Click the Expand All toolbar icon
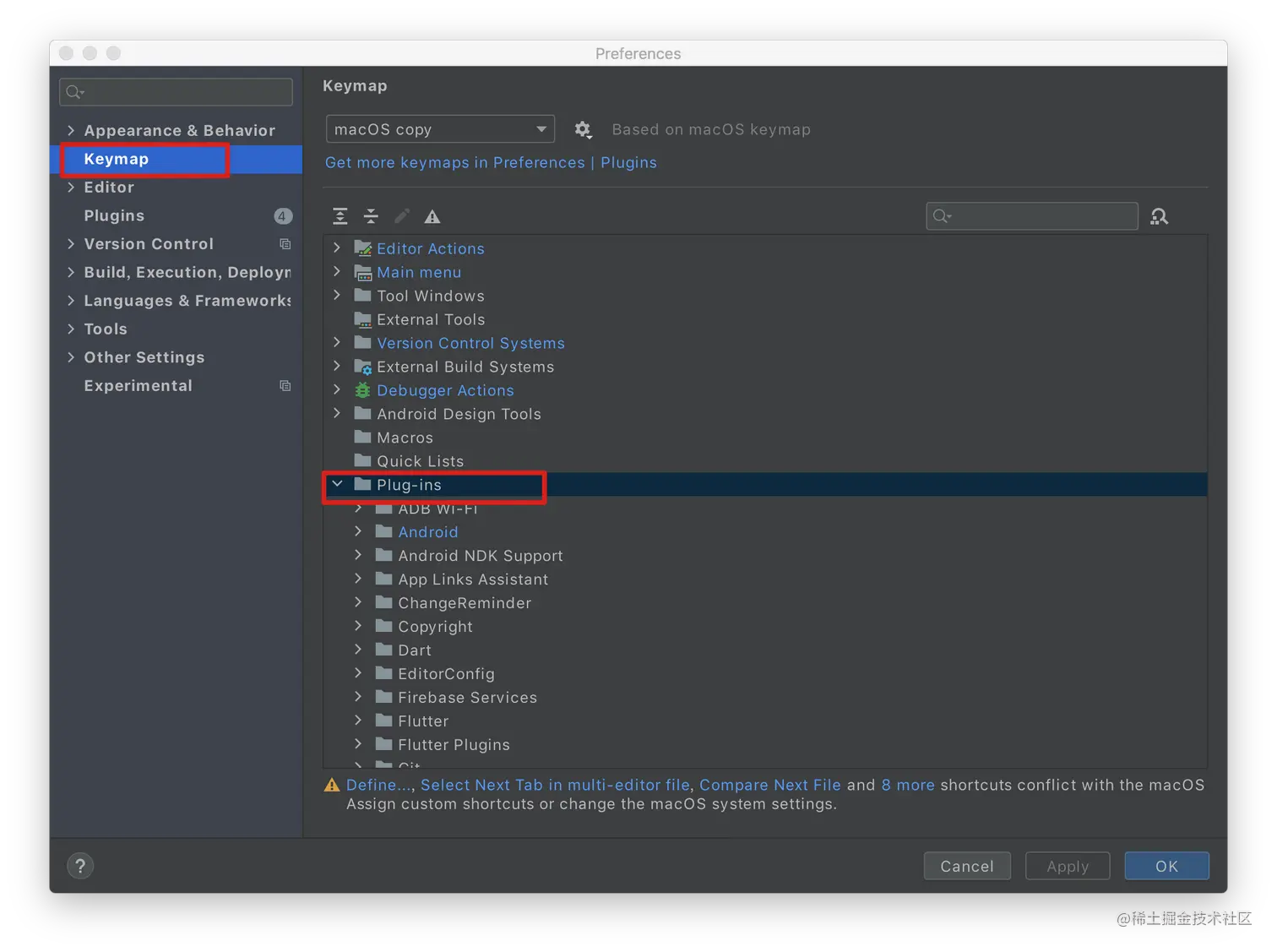 [340, 216]
